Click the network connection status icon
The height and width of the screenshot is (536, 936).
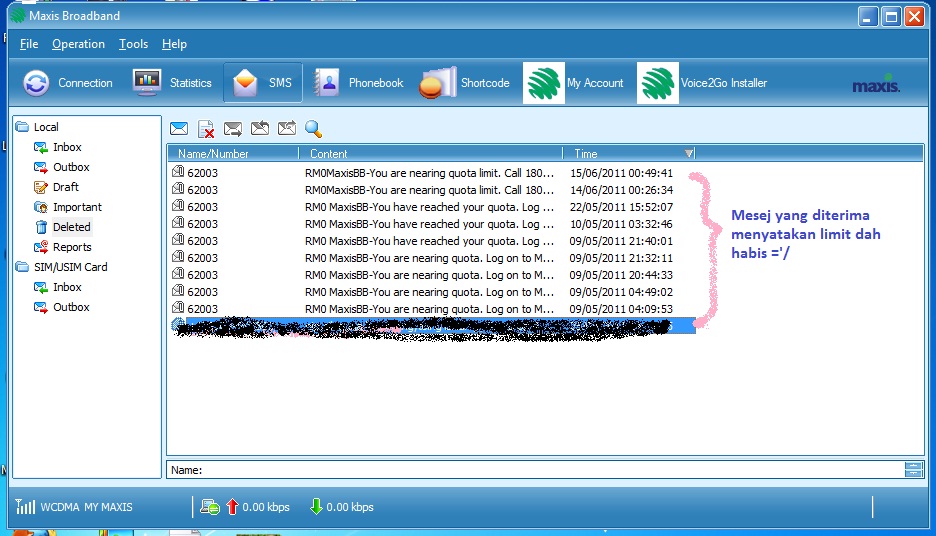[210, 507]
